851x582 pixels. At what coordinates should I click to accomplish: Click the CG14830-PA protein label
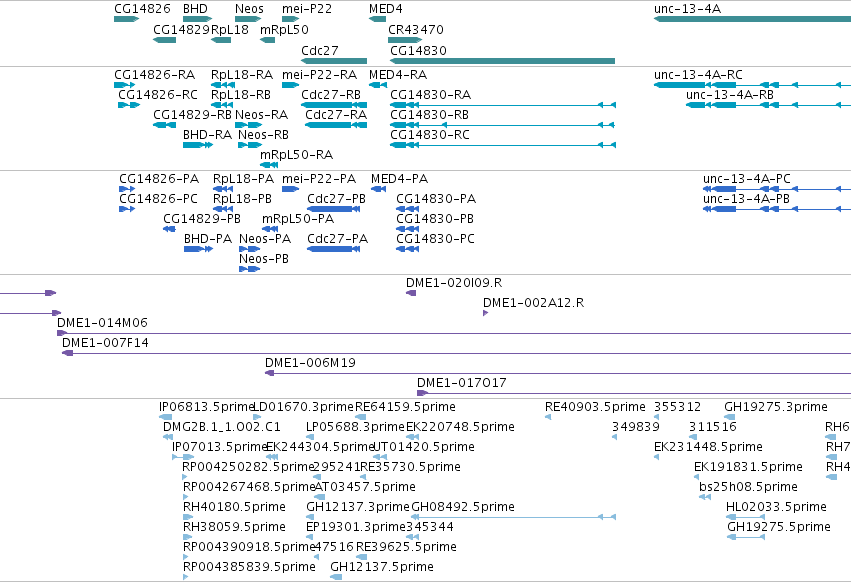(436, 199)
